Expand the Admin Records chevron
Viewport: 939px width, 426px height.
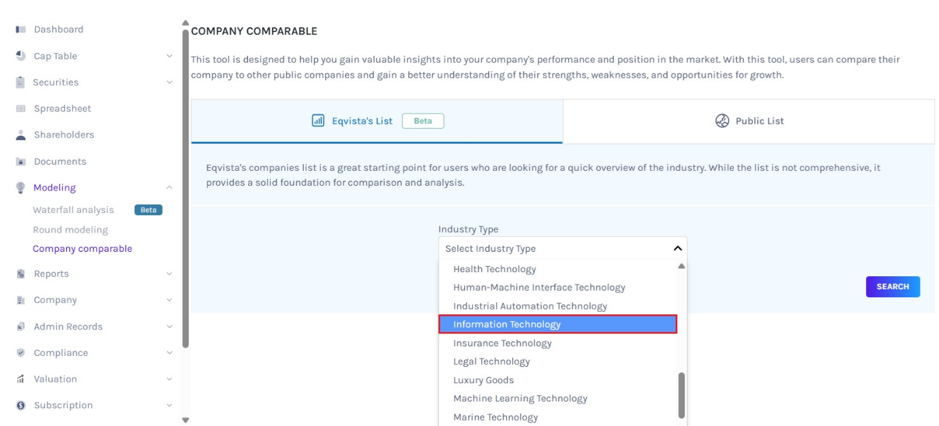point(169,327)
